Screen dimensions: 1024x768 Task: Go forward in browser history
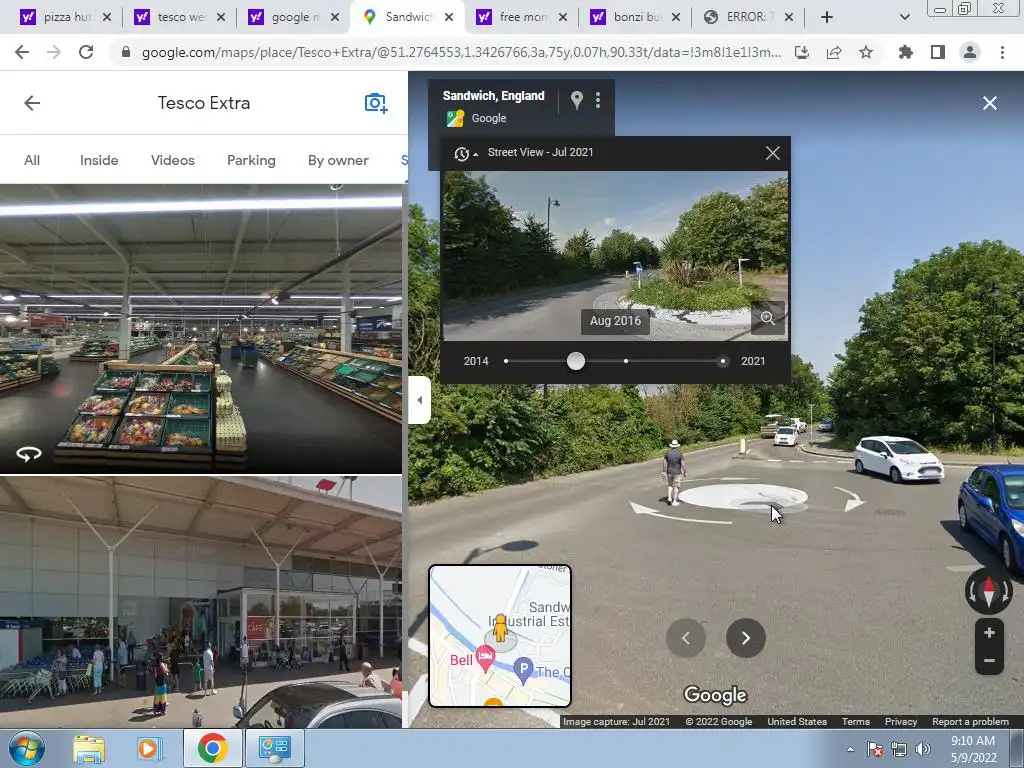[54, 52]
